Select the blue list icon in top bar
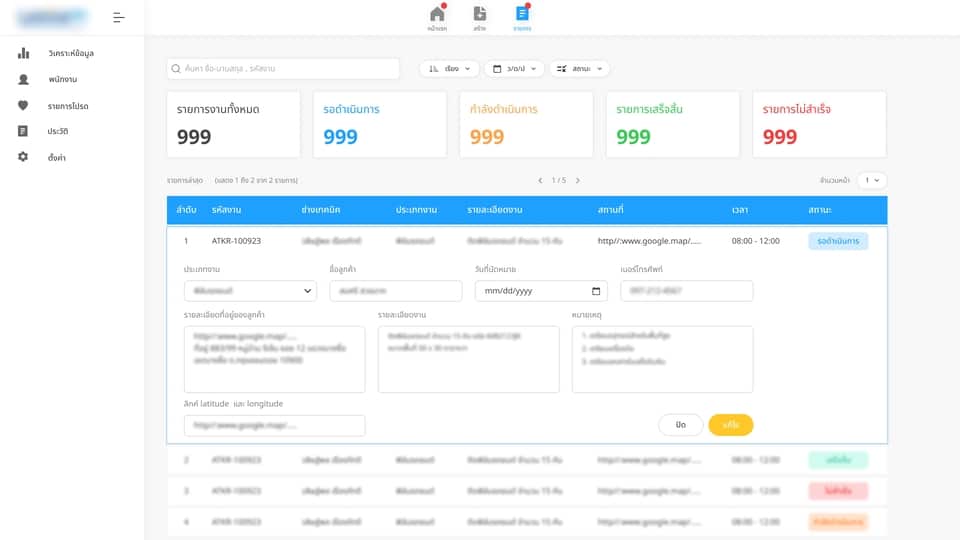This screenshot has width=960, height=540. 522,13
